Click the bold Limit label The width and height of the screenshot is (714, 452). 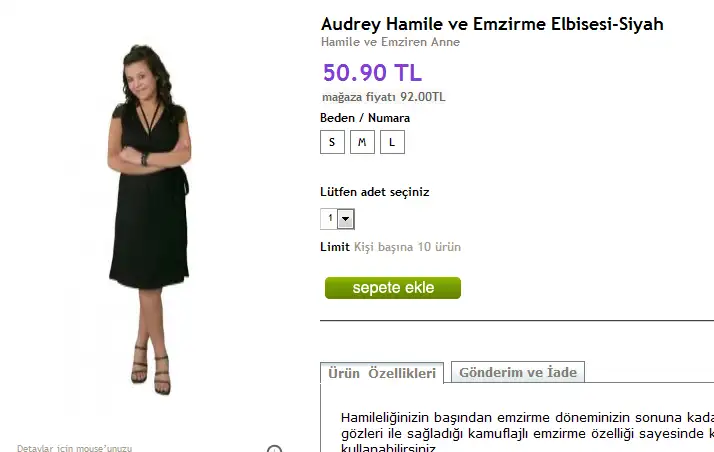tap(335, 247)
